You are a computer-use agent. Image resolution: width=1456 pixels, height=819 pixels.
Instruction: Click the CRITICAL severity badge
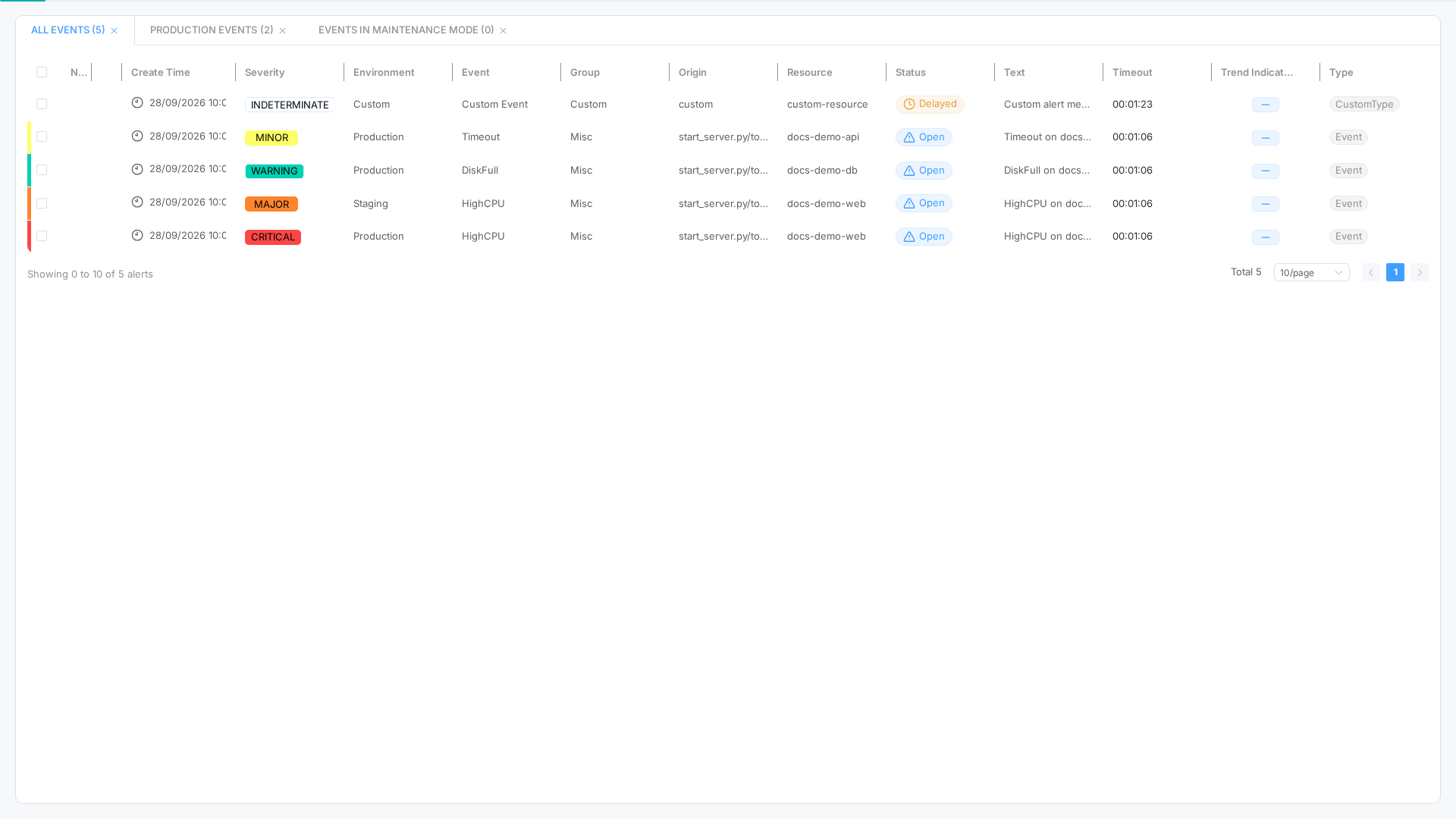[273, 237]
